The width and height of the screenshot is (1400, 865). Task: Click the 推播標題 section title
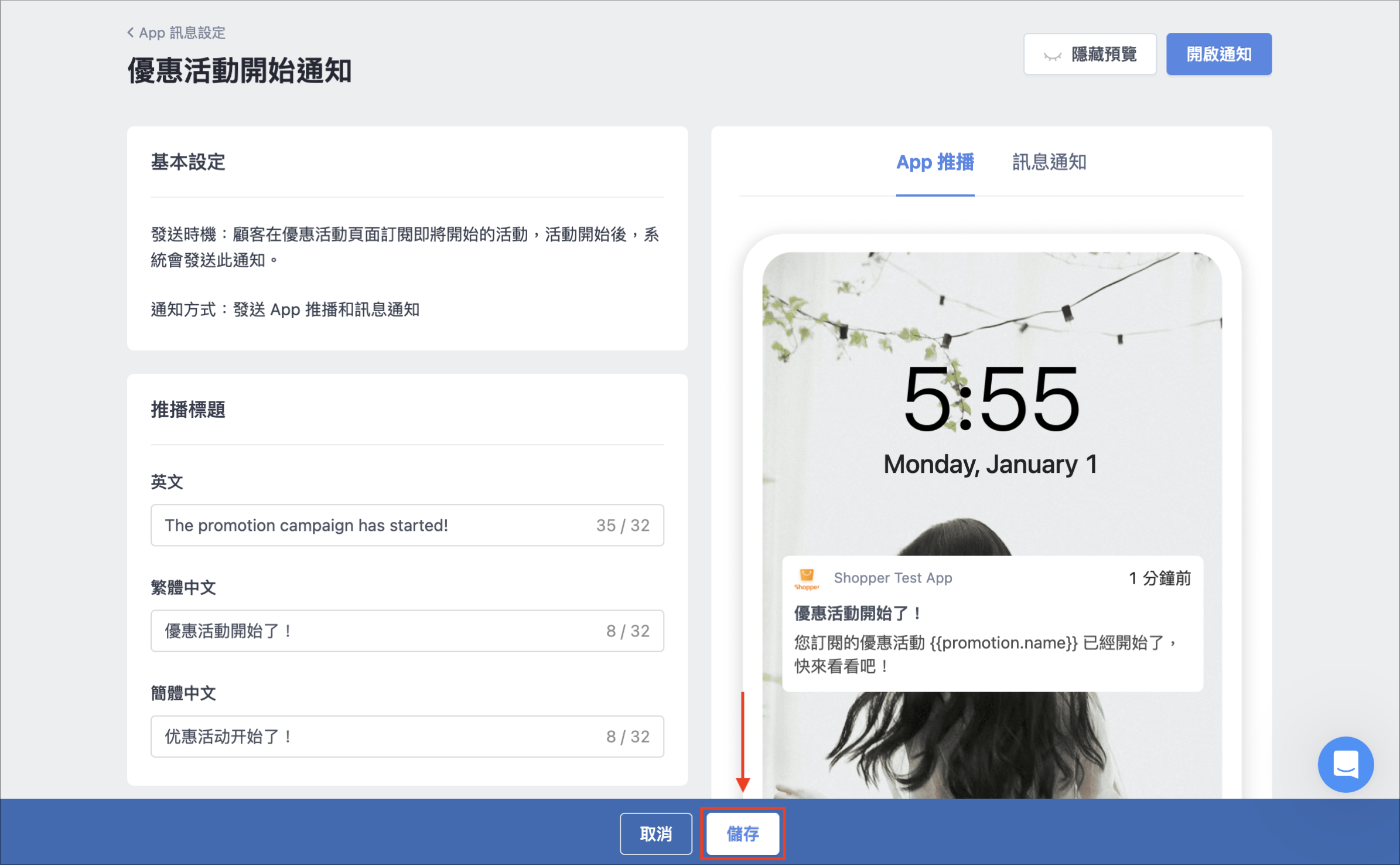click(x=188, y=410)
